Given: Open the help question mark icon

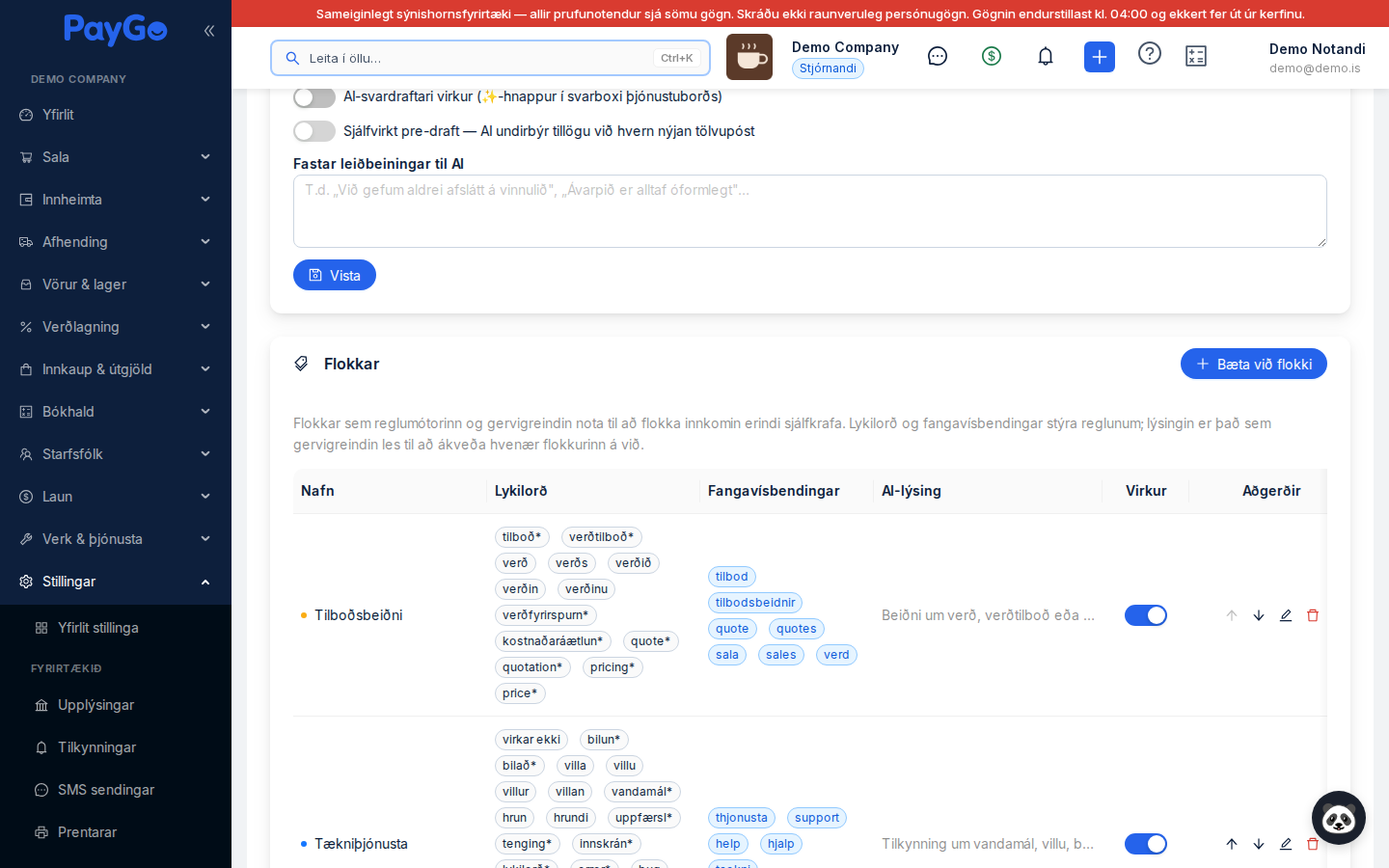Looking at the screenshot, I should [x=1150, y=53].
